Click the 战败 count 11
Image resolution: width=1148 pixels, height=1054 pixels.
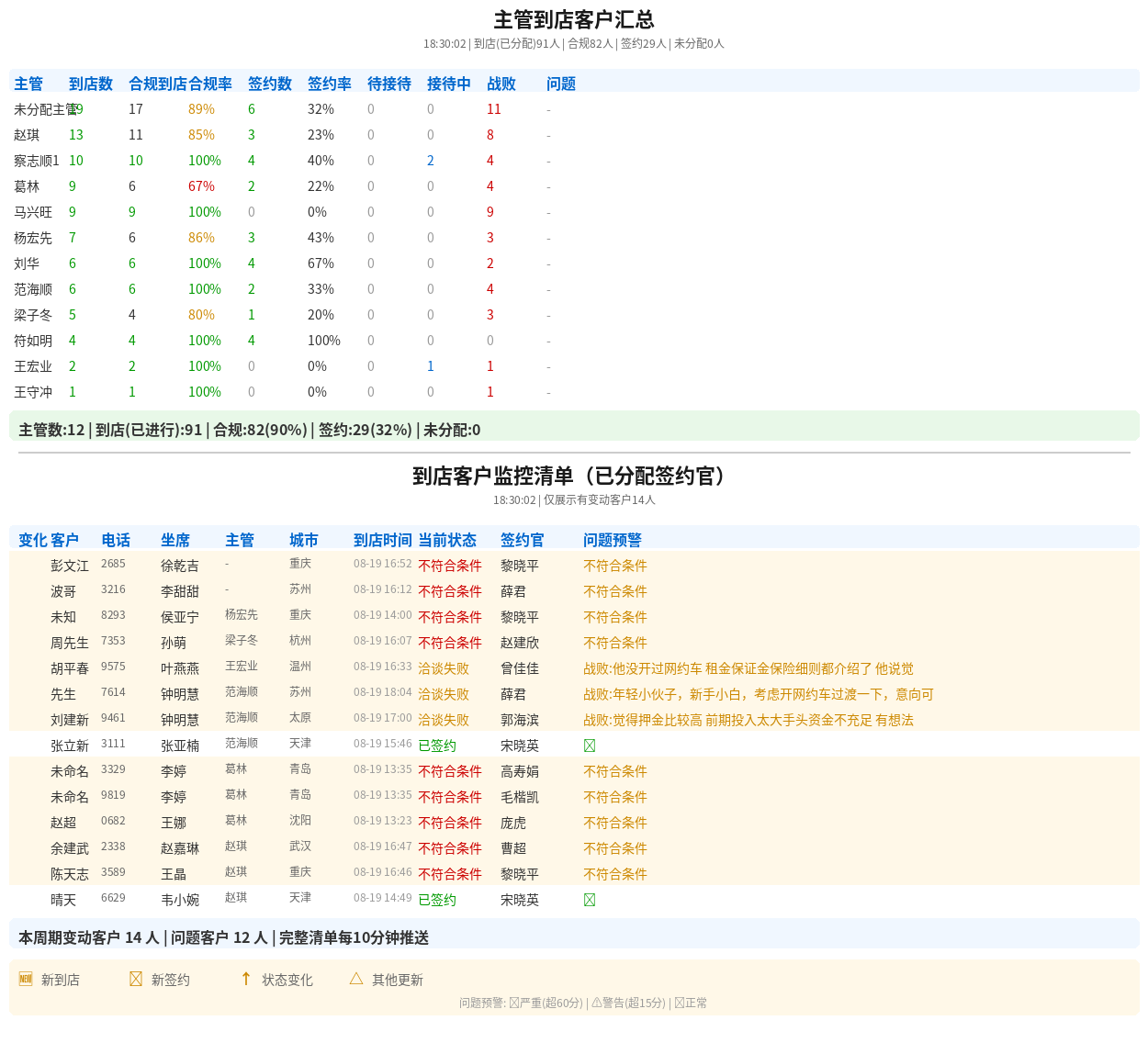494,109
